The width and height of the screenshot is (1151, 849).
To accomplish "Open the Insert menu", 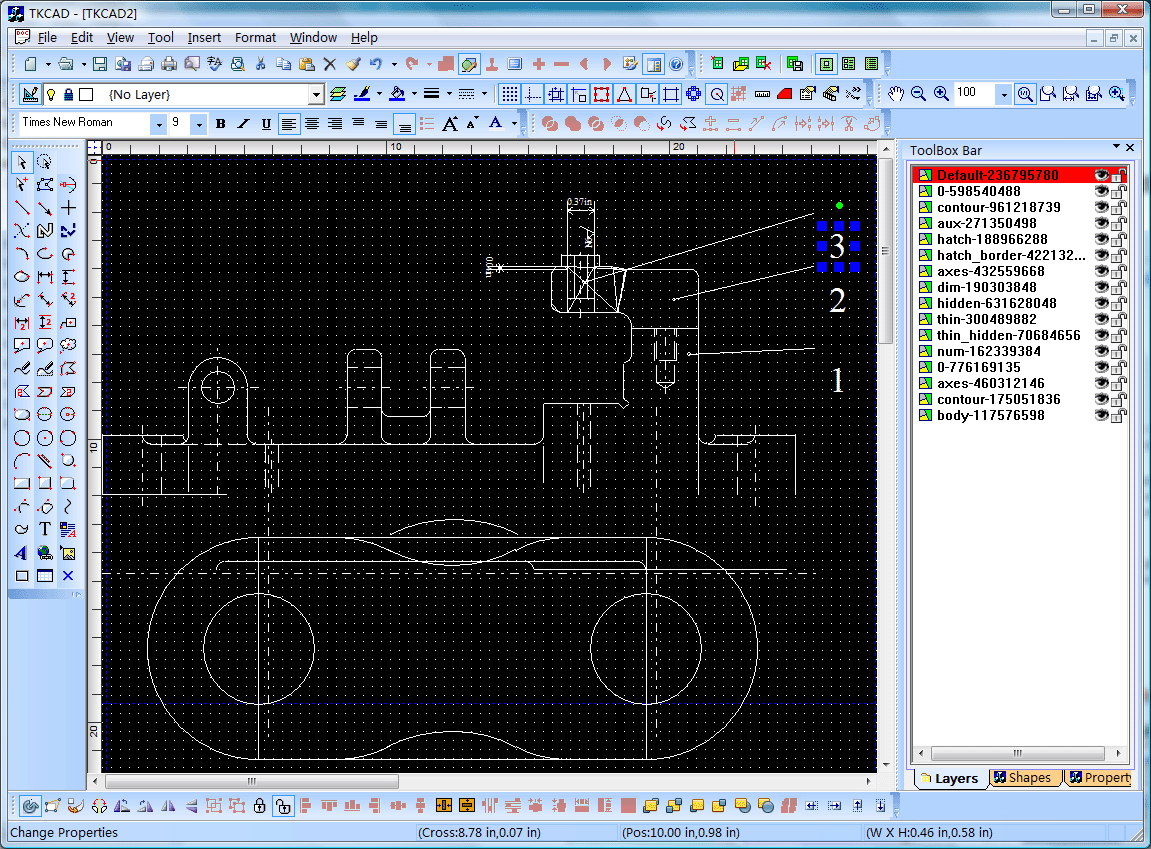I will 204,37.
